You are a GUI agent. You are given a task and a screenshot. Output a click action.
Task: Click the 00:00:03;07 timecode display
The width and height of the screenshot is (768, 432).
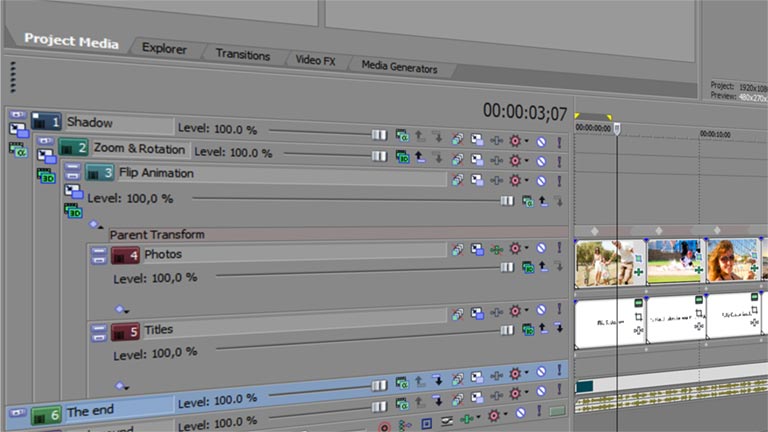pos(525,113)
